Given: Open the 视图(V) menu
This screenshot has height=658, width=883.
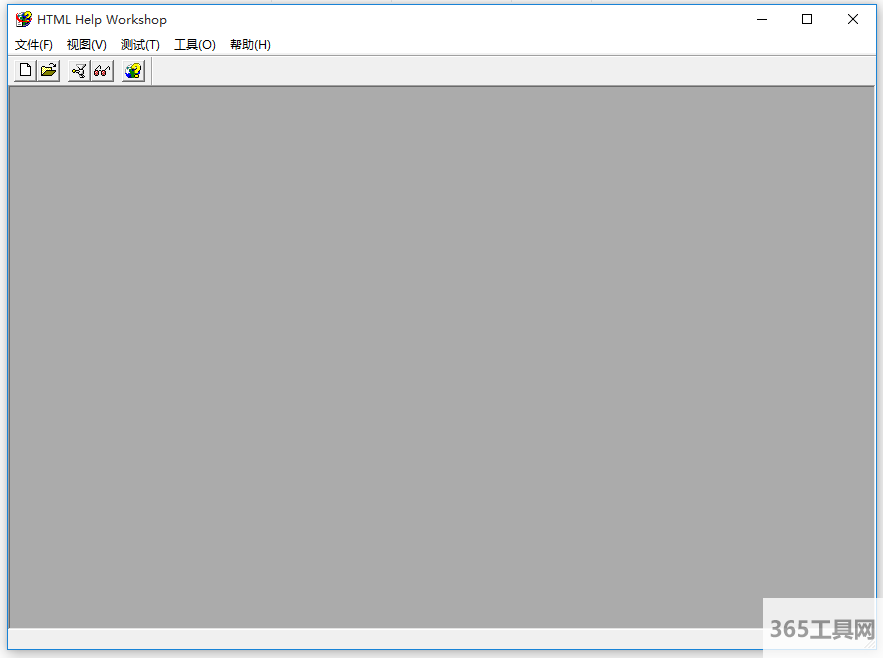Looking at the screenshot, I should pyautogui.click(x=87, y=45).
